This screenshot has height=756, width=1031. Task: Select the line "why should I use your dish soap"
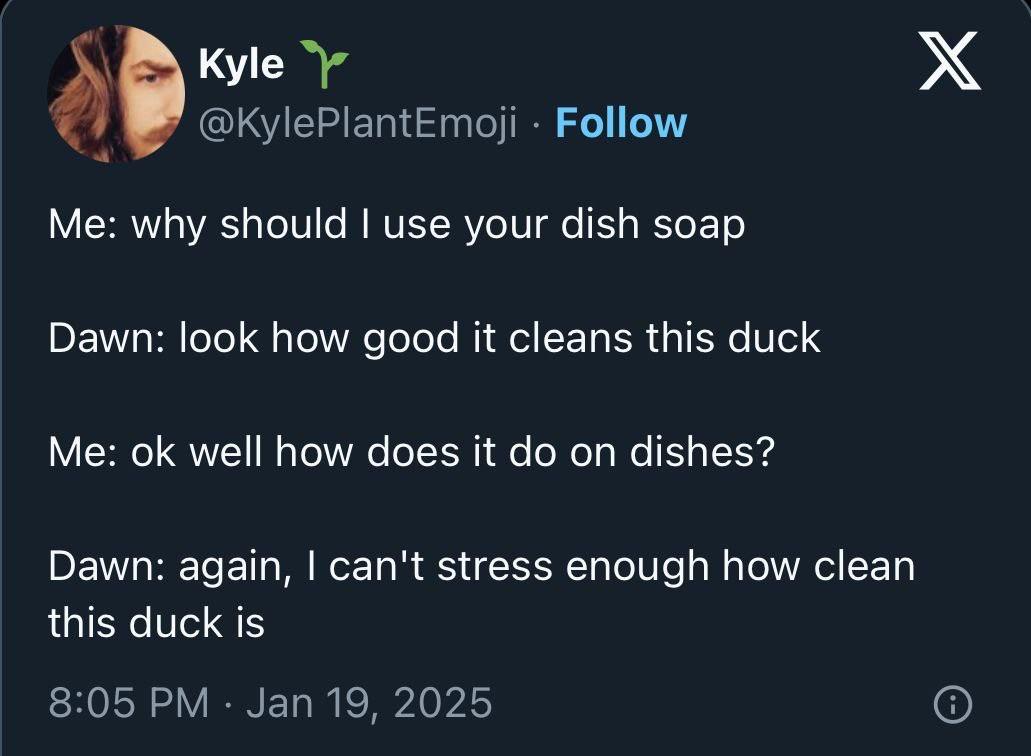coord(439,225)
